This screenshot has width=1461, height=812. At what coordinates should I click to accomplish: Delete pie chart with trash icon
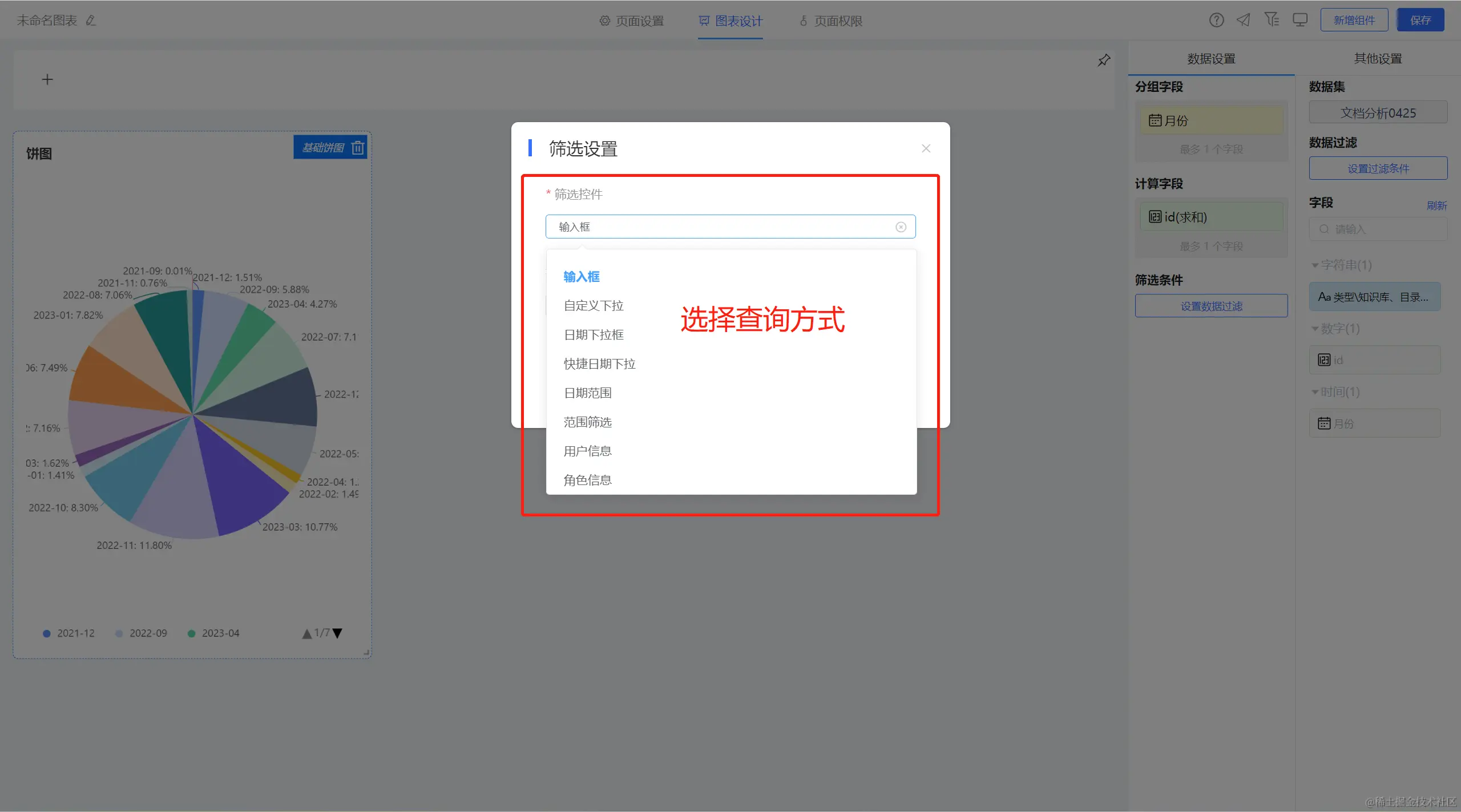[358, 148]
